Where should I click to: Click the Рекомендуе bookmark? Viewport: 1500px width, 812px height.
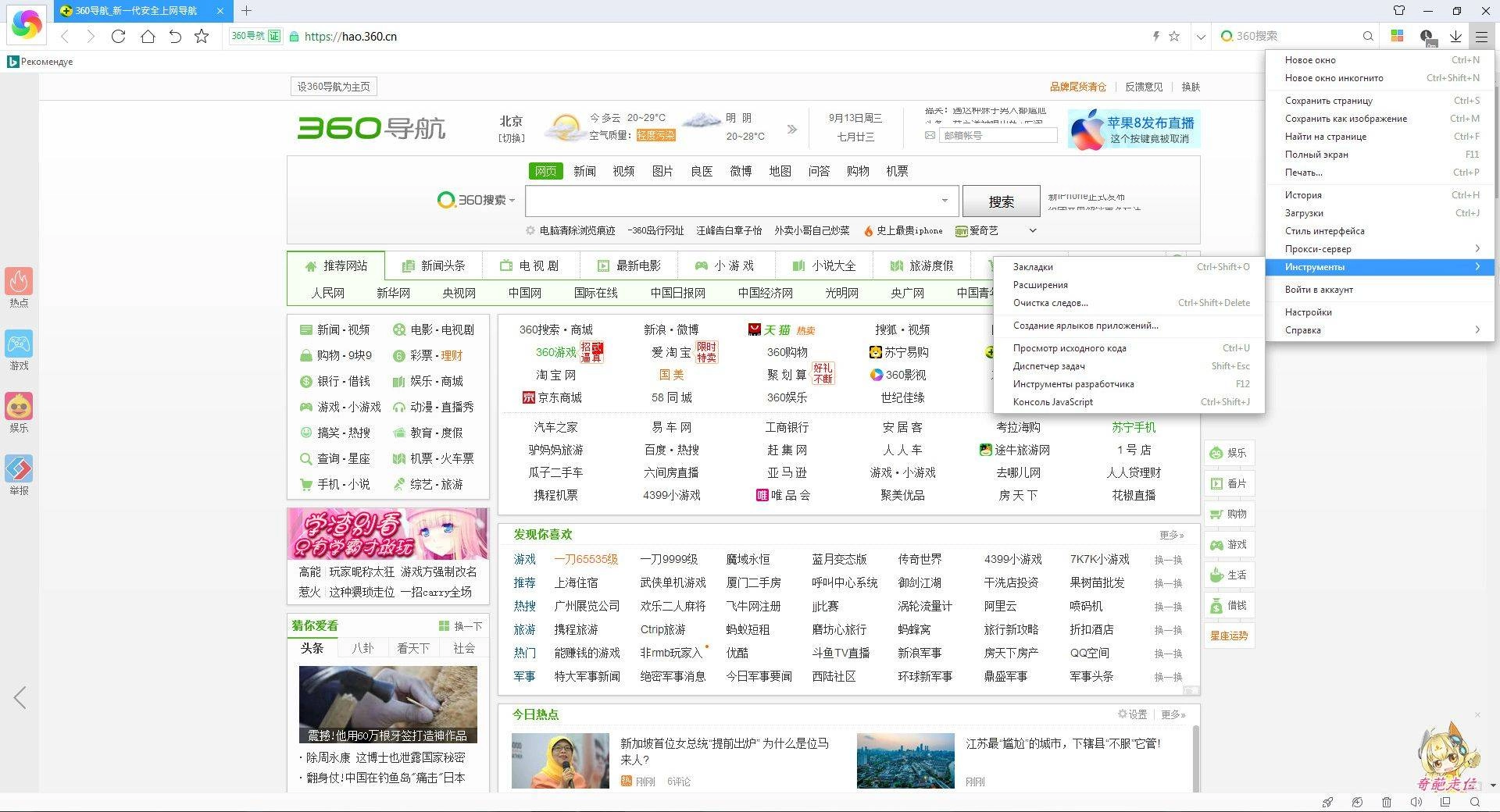click(x=40, y=62)
